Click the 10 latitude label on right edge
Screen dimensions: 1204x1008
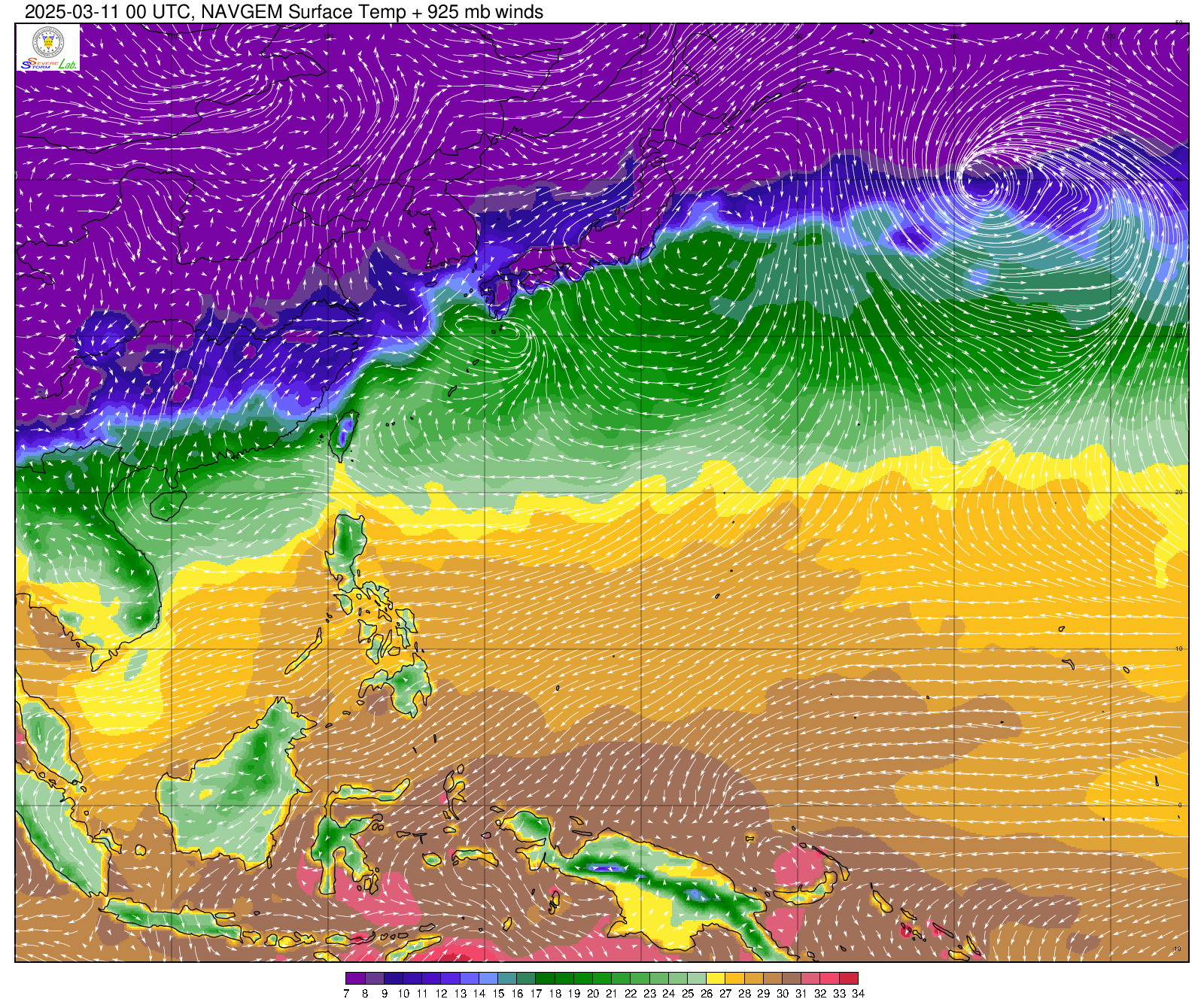1179,648
